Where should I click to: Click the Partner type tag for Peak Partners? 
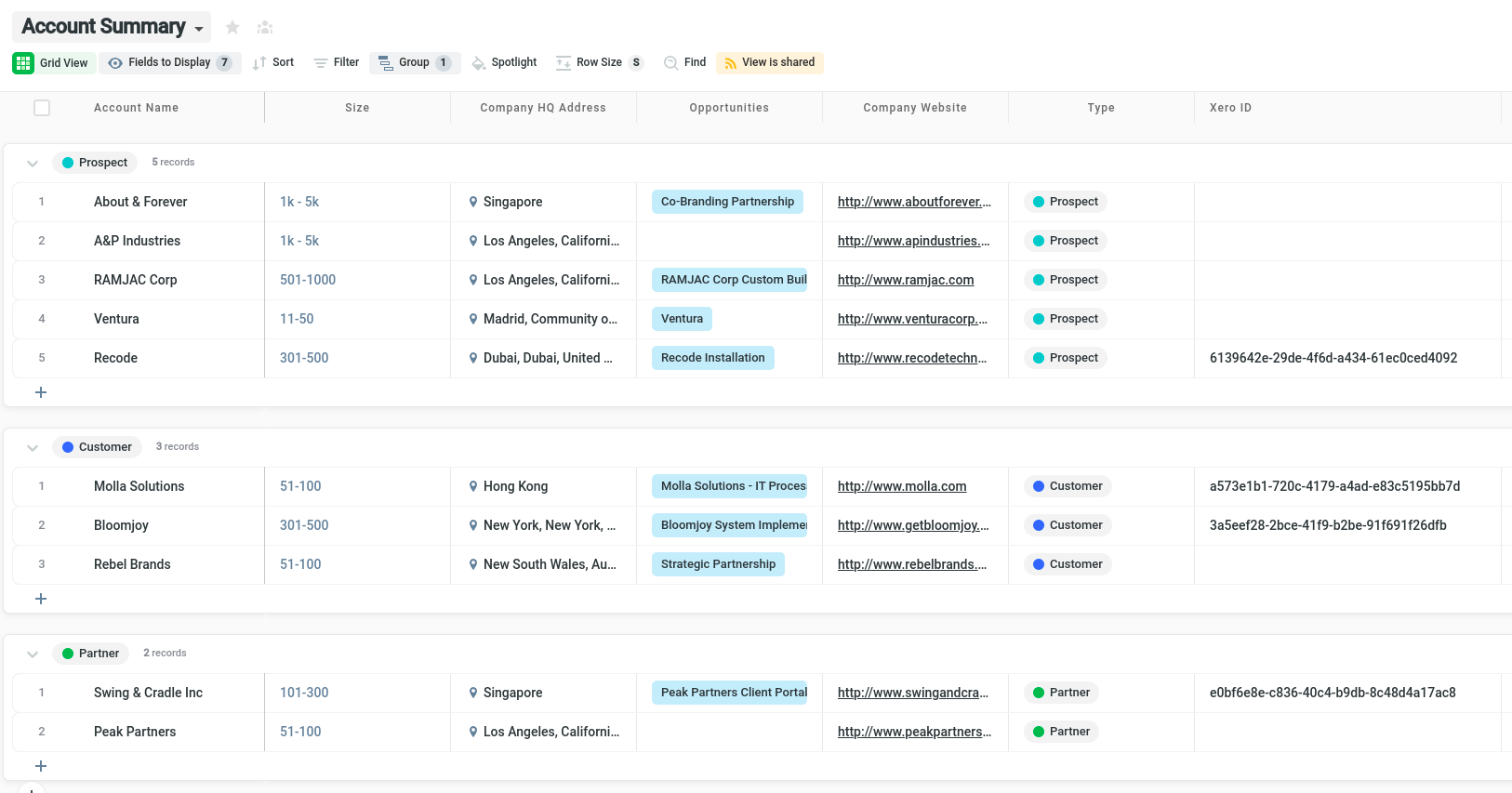(x=1061, y=732)
